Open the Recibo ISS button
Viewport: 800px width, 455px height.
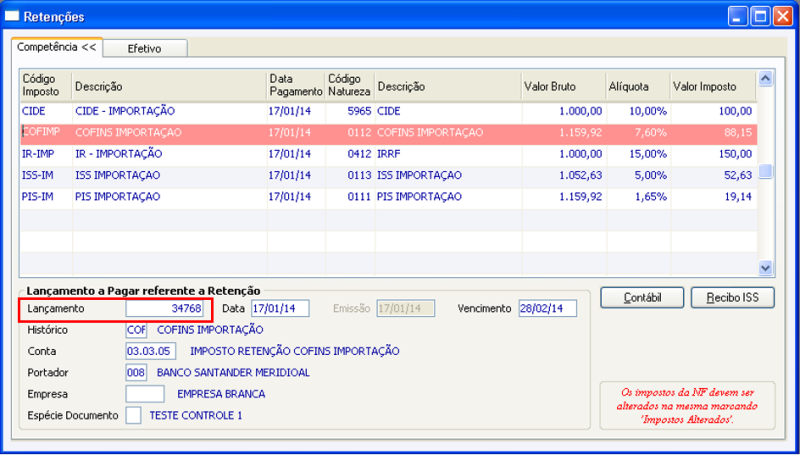click(733, 297)
